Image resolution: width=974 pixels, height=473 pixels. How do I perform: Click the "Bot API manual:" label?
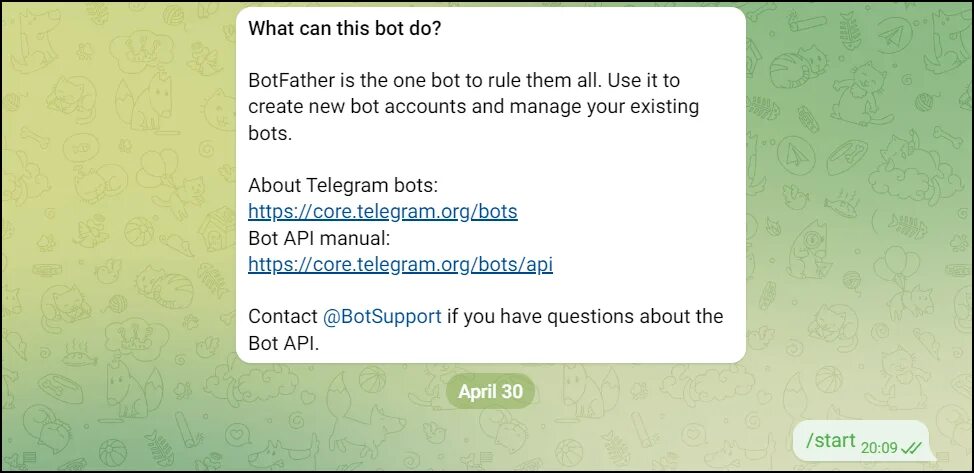click(318, 239)
